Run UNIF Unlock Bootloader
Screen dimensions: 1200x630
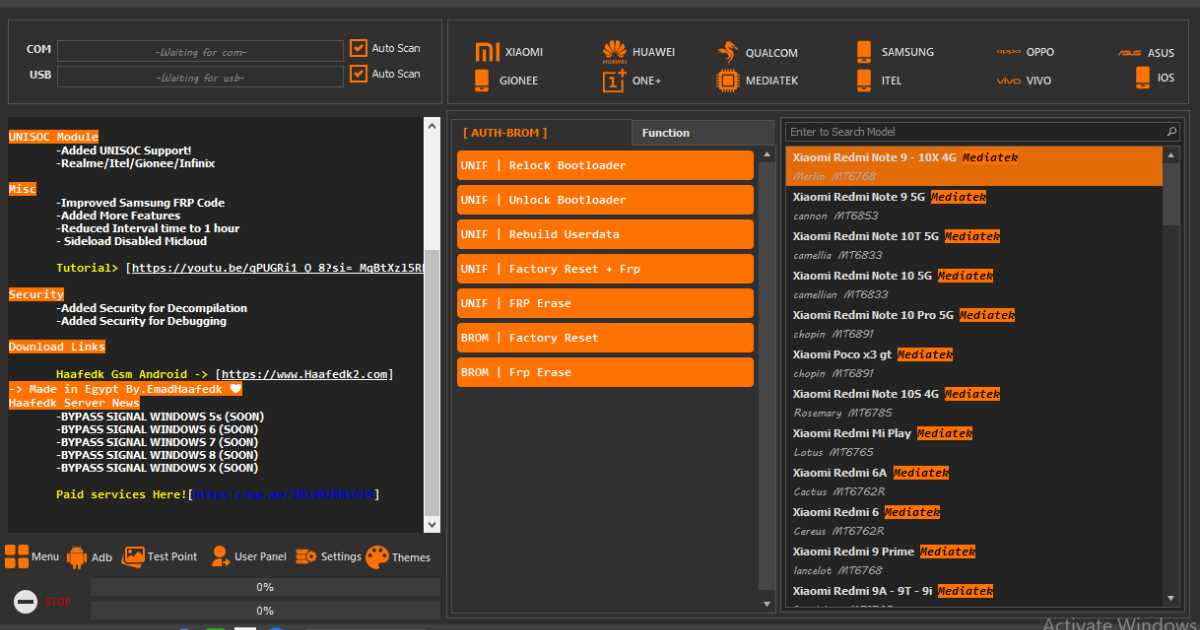coord(605,200)
